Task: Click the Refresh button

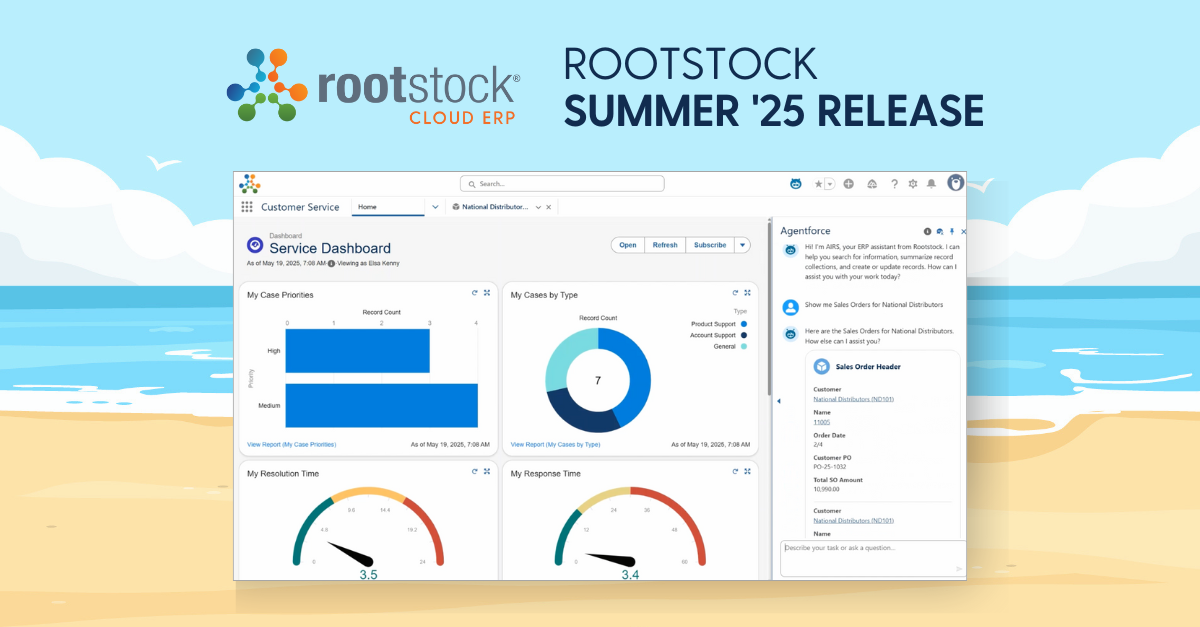Action: click(x=665, y=245)
